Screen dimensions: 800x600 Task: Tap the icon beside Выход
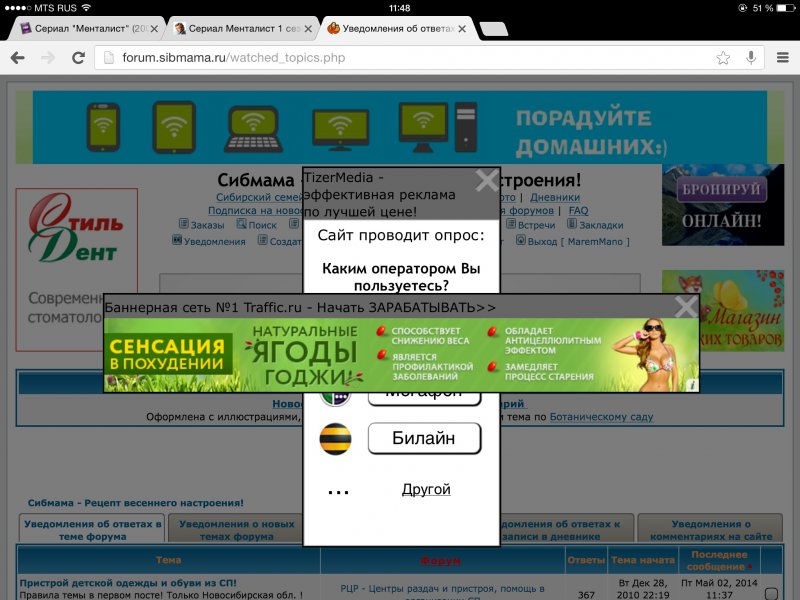point(521,240)
